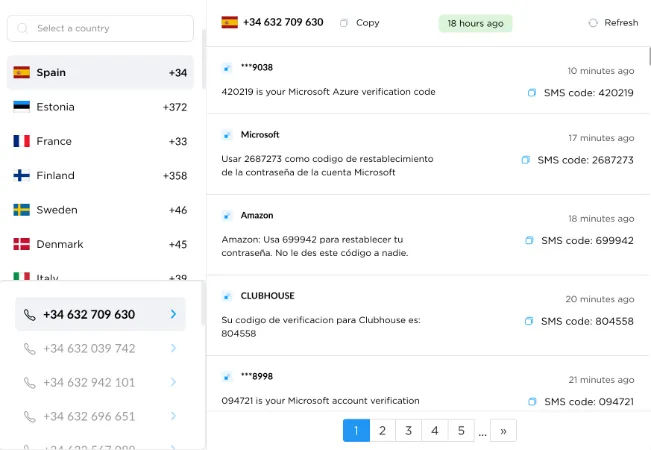Viewport: 651px width, 450px height.
Task: Copy SMS code 699942 icon
Action: tap(529, 240)
